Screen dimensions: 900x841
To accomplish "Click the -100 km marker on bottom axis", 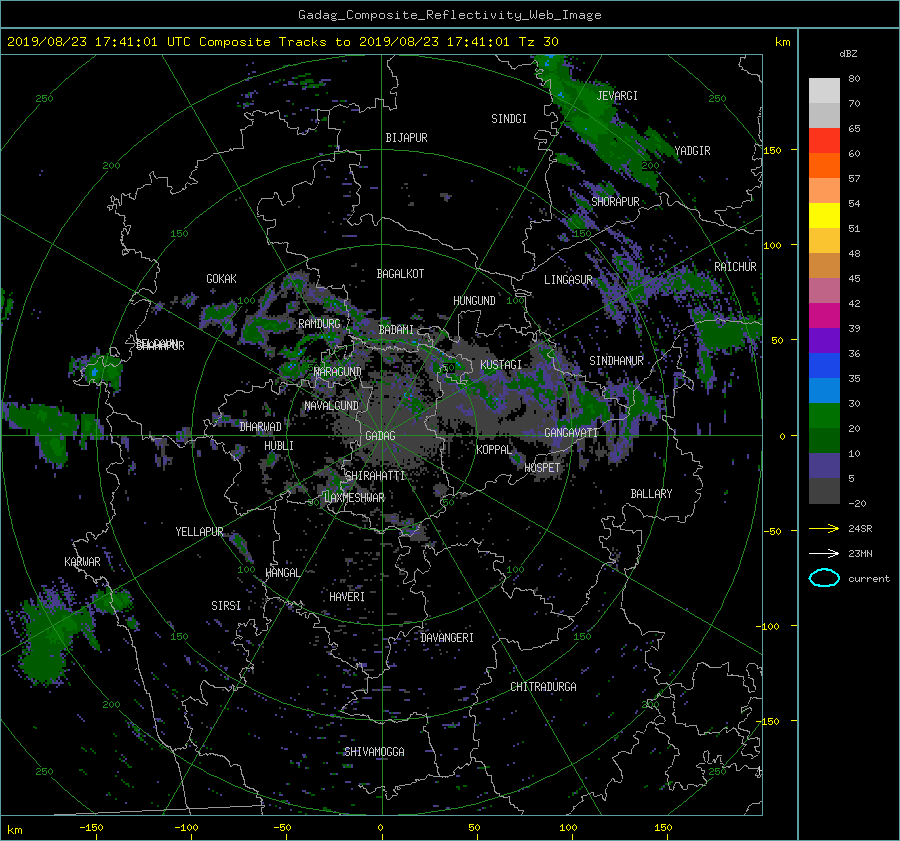I will (186, 828).
